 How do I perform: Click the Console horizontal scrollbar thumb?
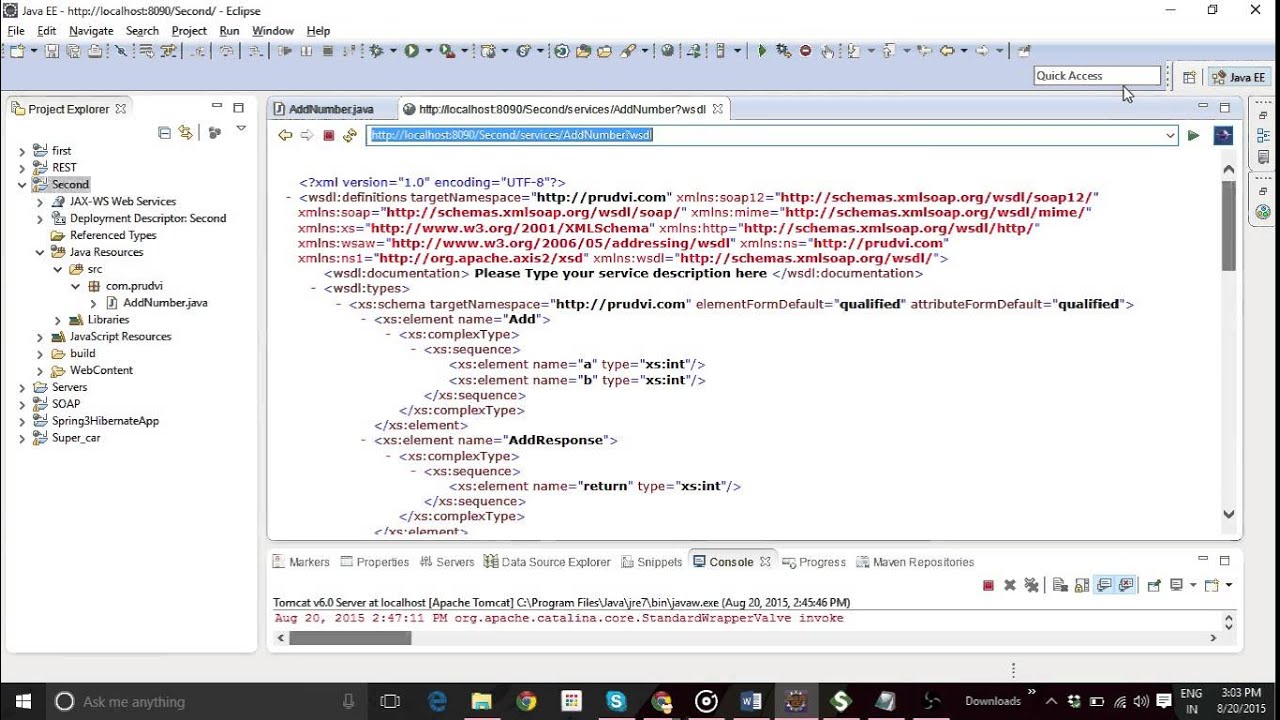coord(350,638)
